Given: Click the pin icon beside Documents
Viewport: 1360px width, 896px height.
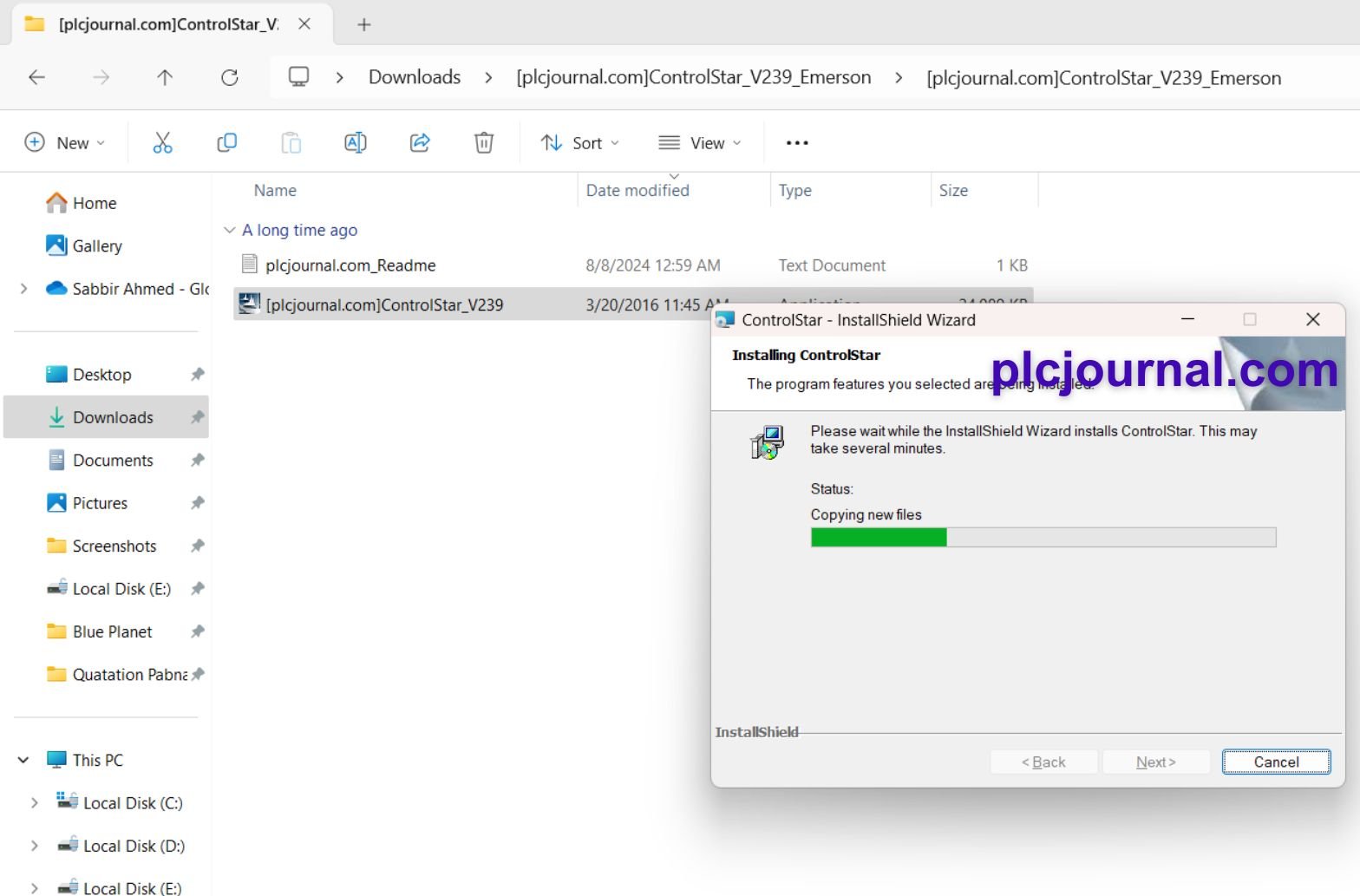Looking at the screenshot, I should 198,461.
